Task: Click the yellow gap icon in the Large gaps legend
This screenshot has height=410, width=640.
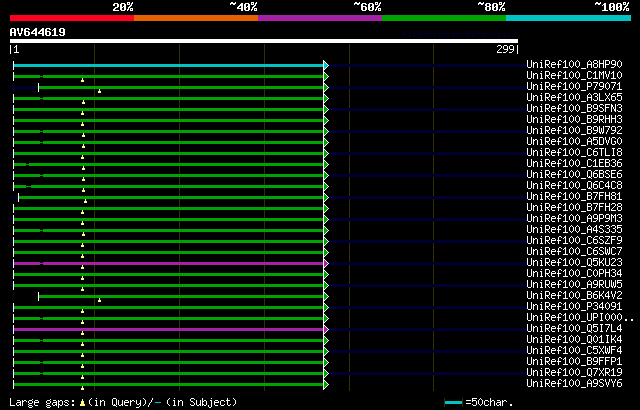Action: [x=82, y=403]
